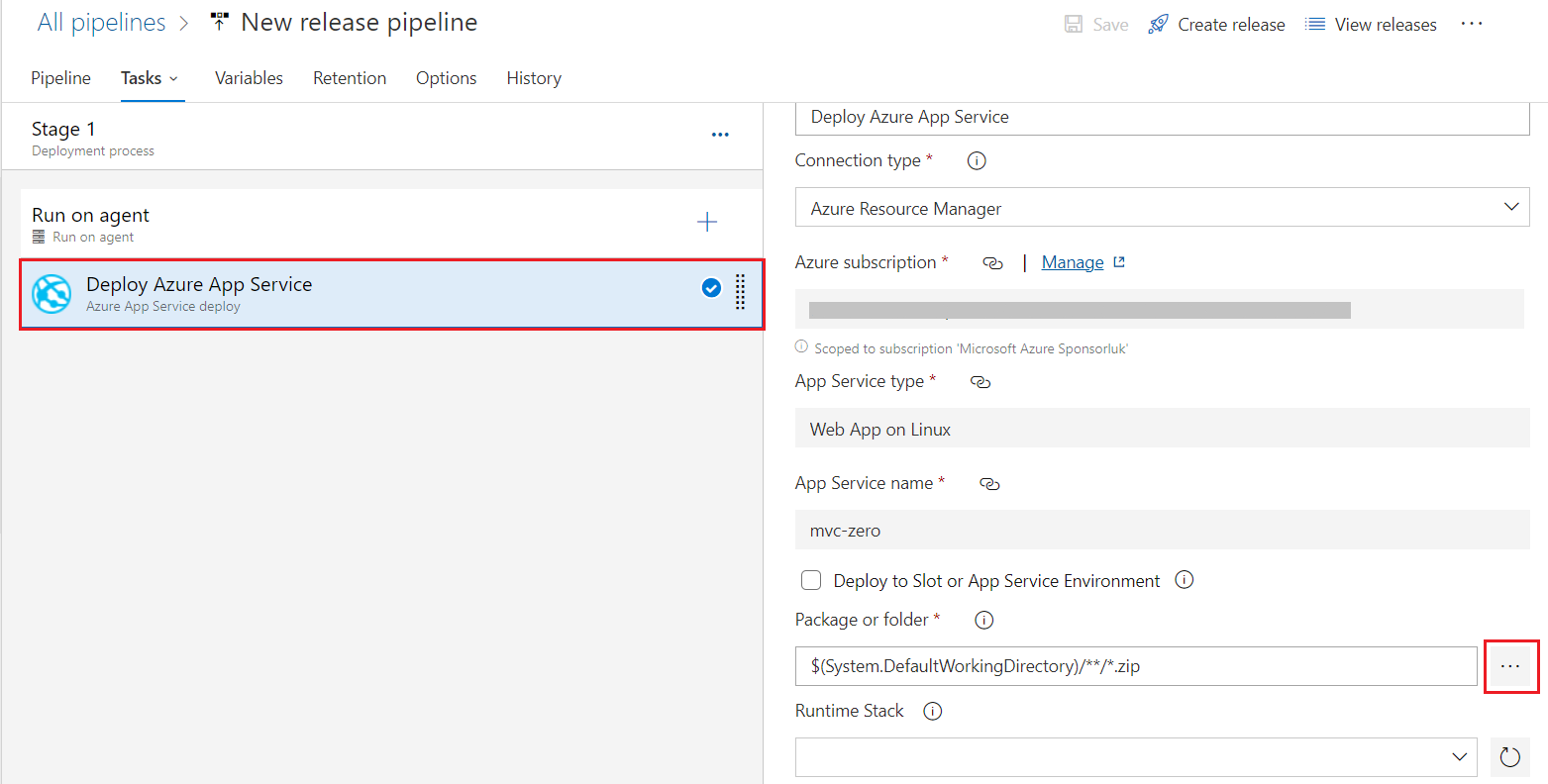Click the info icon beside Connection type

[977, 160]
